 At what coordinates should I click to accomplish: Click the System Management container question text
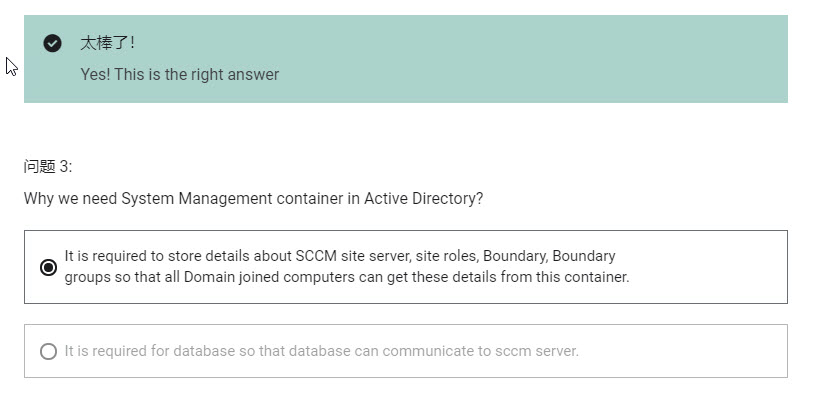[253, 198]
